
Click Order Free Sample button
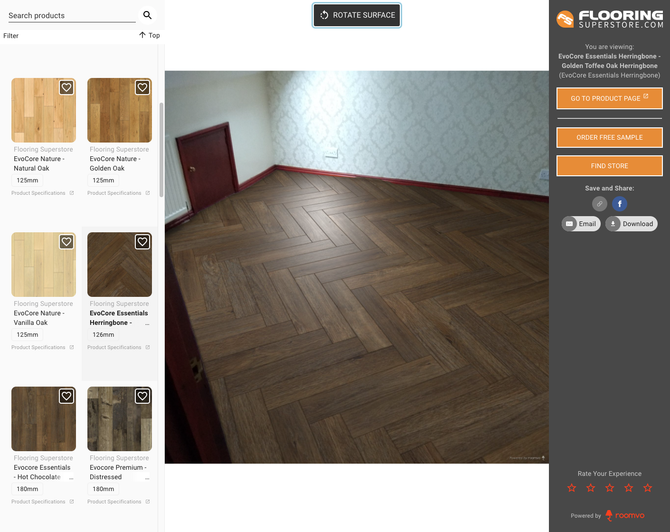click(x=609, y=137)
